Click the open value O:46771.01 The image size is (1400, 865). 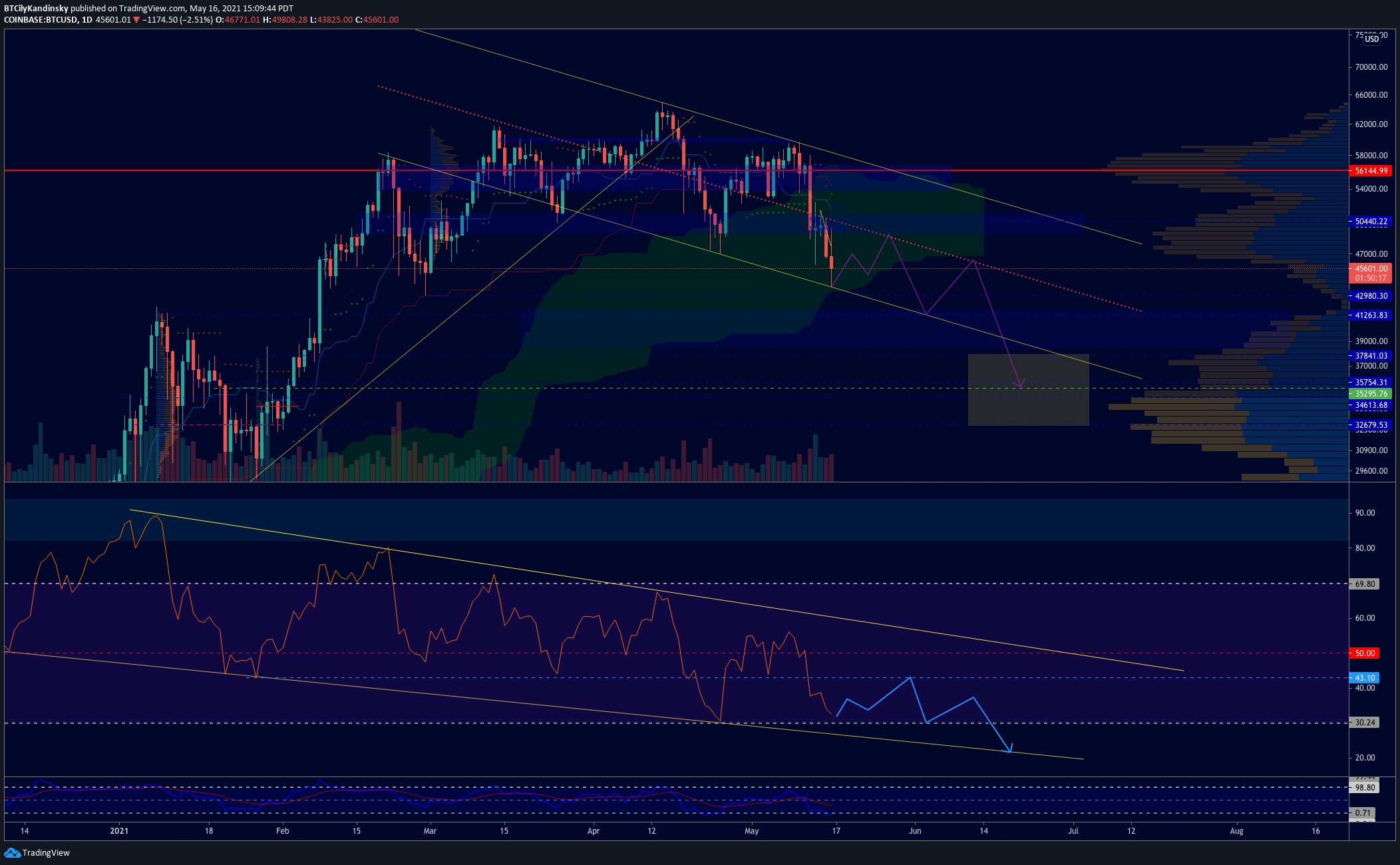click(238, 20)
